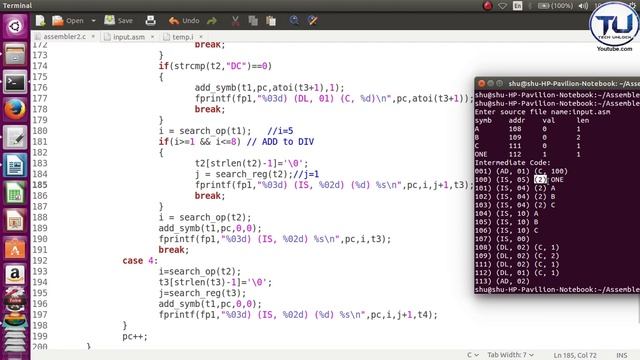The height and width of the screenshot is (360, 640).
Task: Click on code line "pc++;"
Action: coord(135,337)
